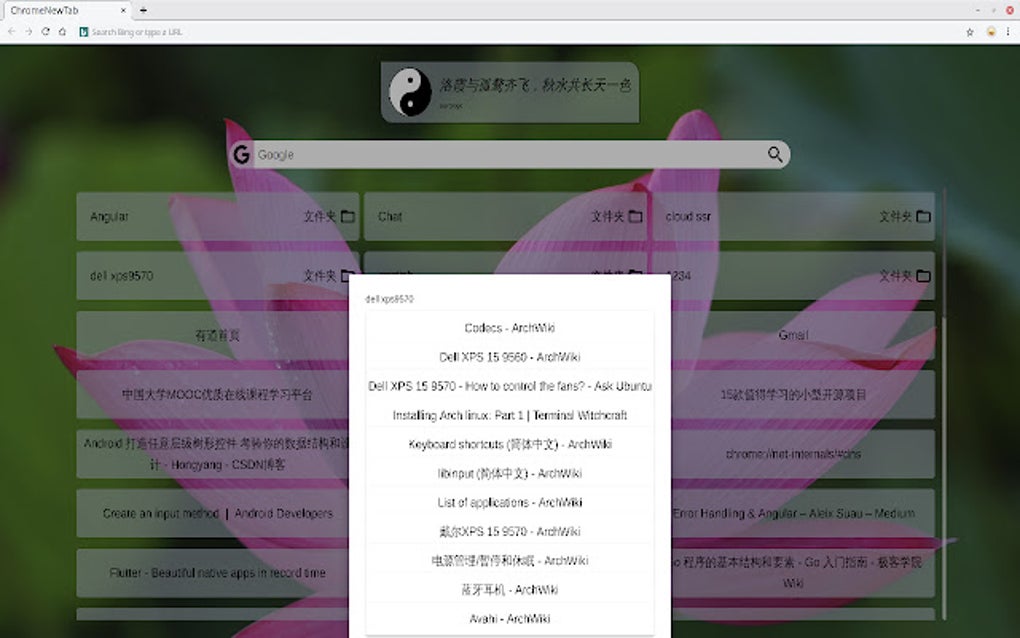The height and width of the screenshot is (638, 1020).
Task: Select 戴尔XPS 15 9570 - ArchWiki
Action: [x=509, y=531]
